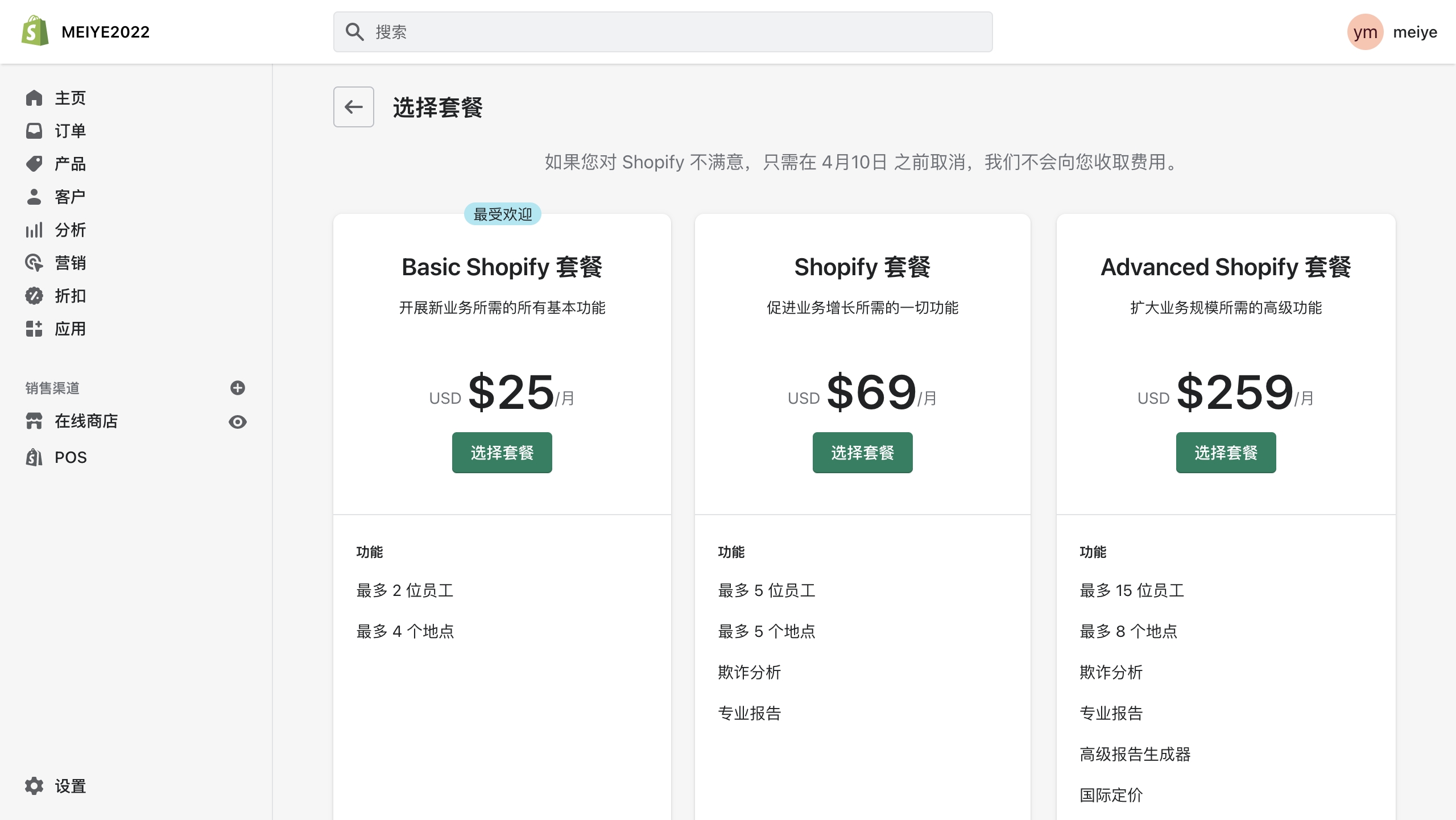Choose the Shopify $69 plan button

pyautogui.click(x=863, y=453)
